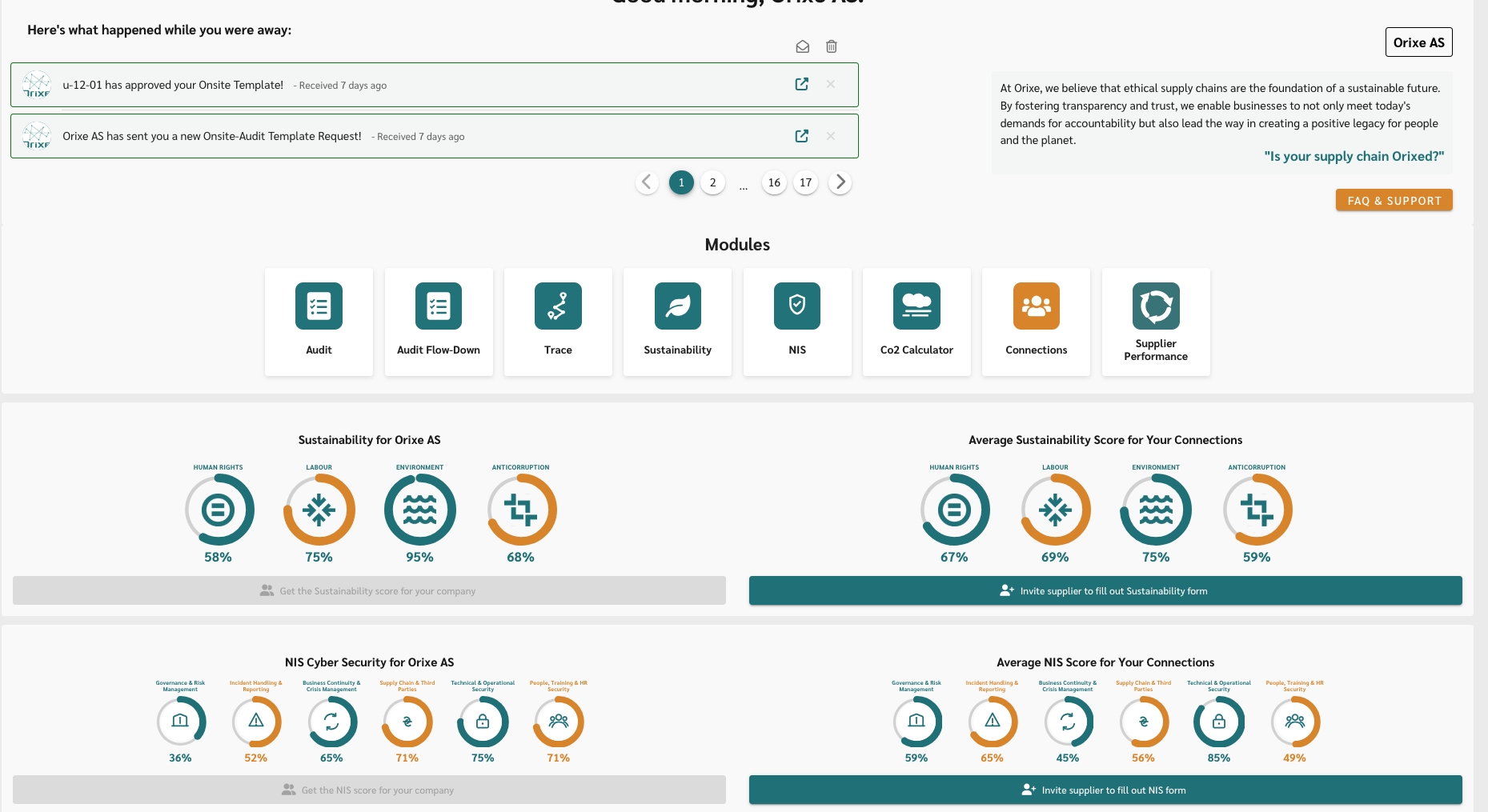Open the approved Onsite Template notification link
This screenshot has height=812, width=1488.
click(801, 84)
